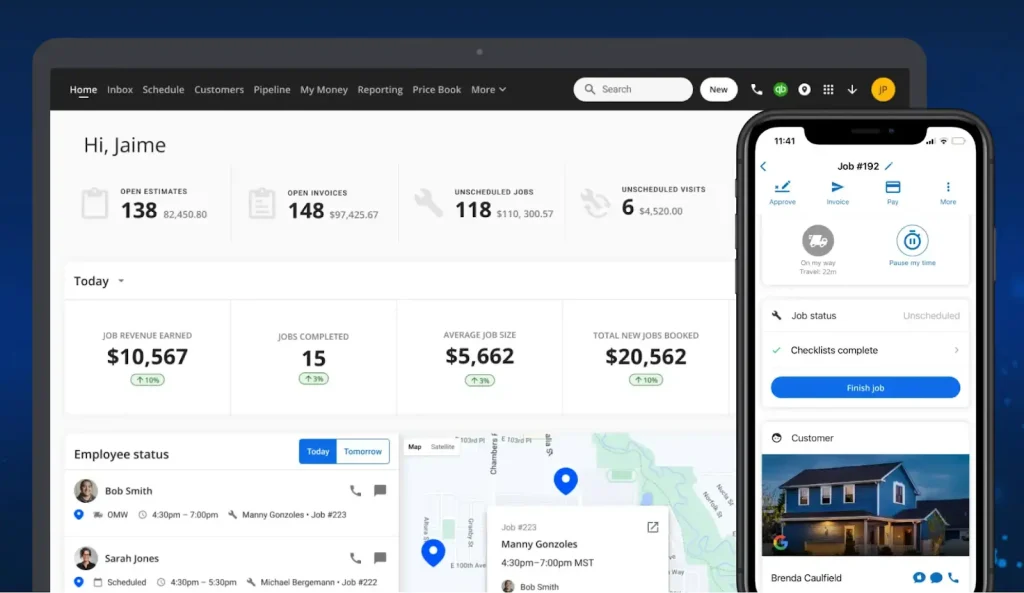Screen dimensions: 1024x593
Task: Open the Customers tab
Action: pos(219,89)
